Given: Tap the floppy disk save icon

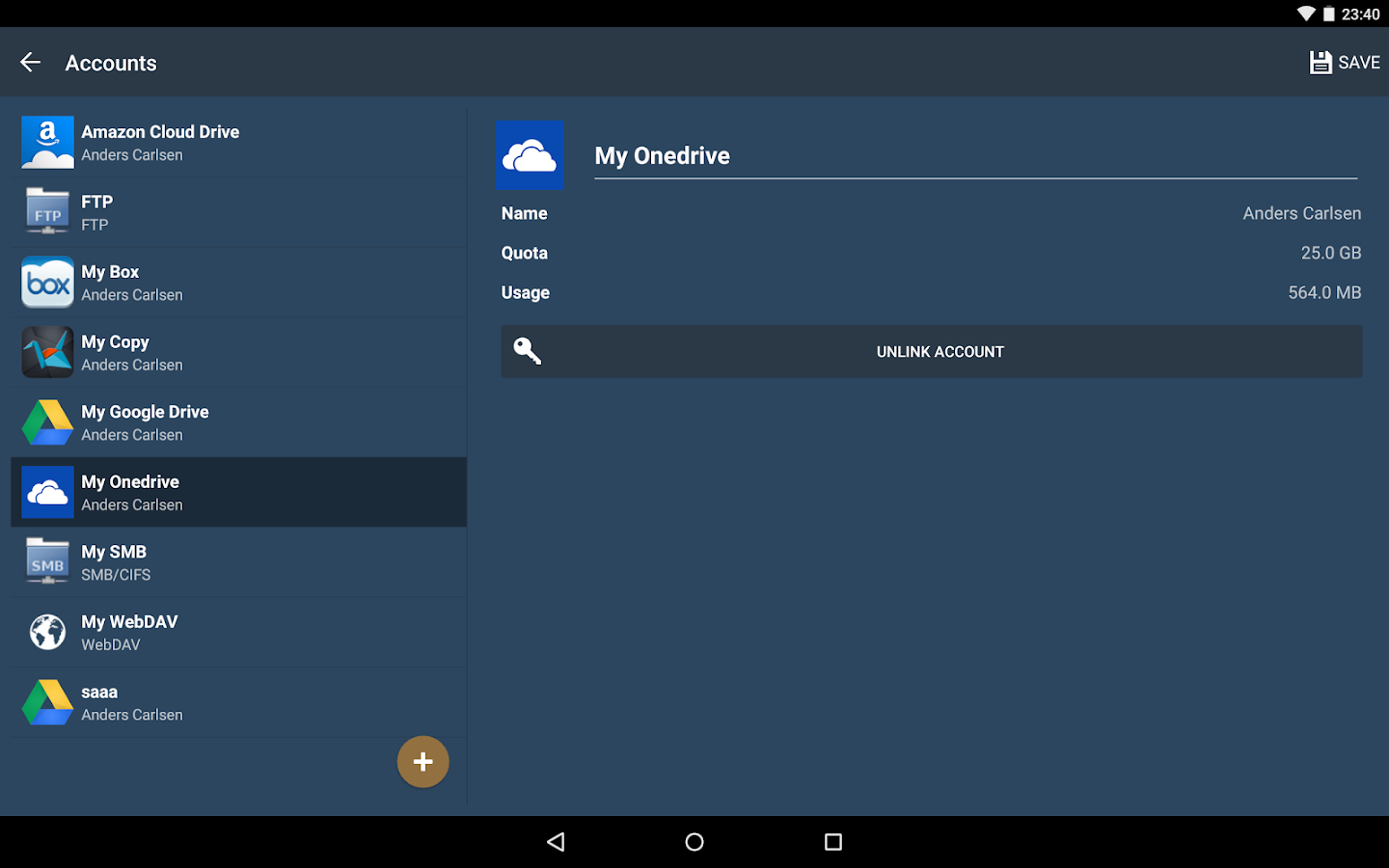Looking at the screenshot, I should tap(1321, 61).
